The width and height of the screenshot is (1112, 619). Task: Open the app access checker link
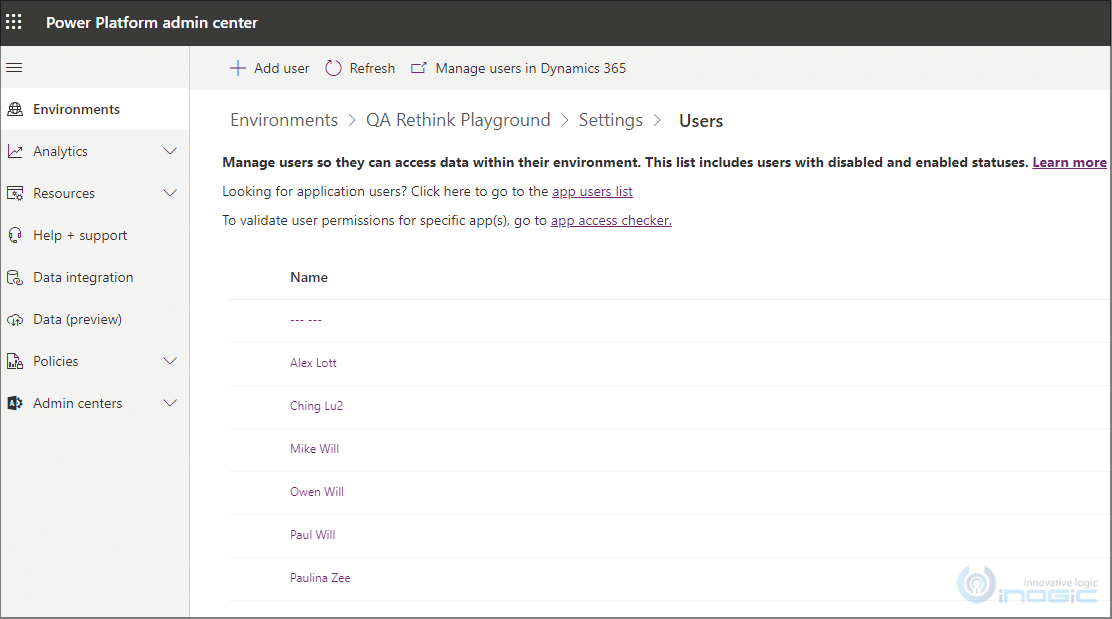click(x=611, y=221)
